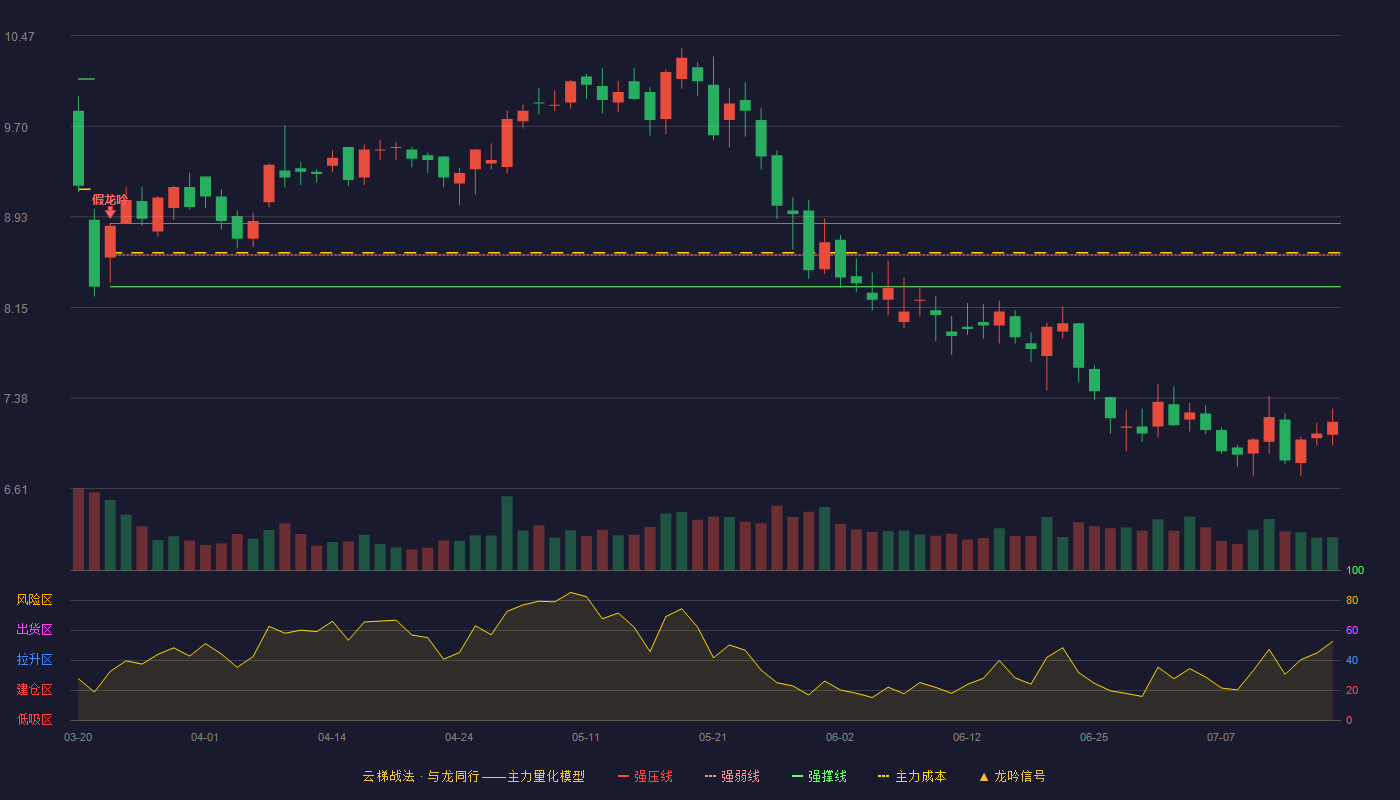Select the 风险区 zone label
The image size is (1400, 800).
pos(34,600)
